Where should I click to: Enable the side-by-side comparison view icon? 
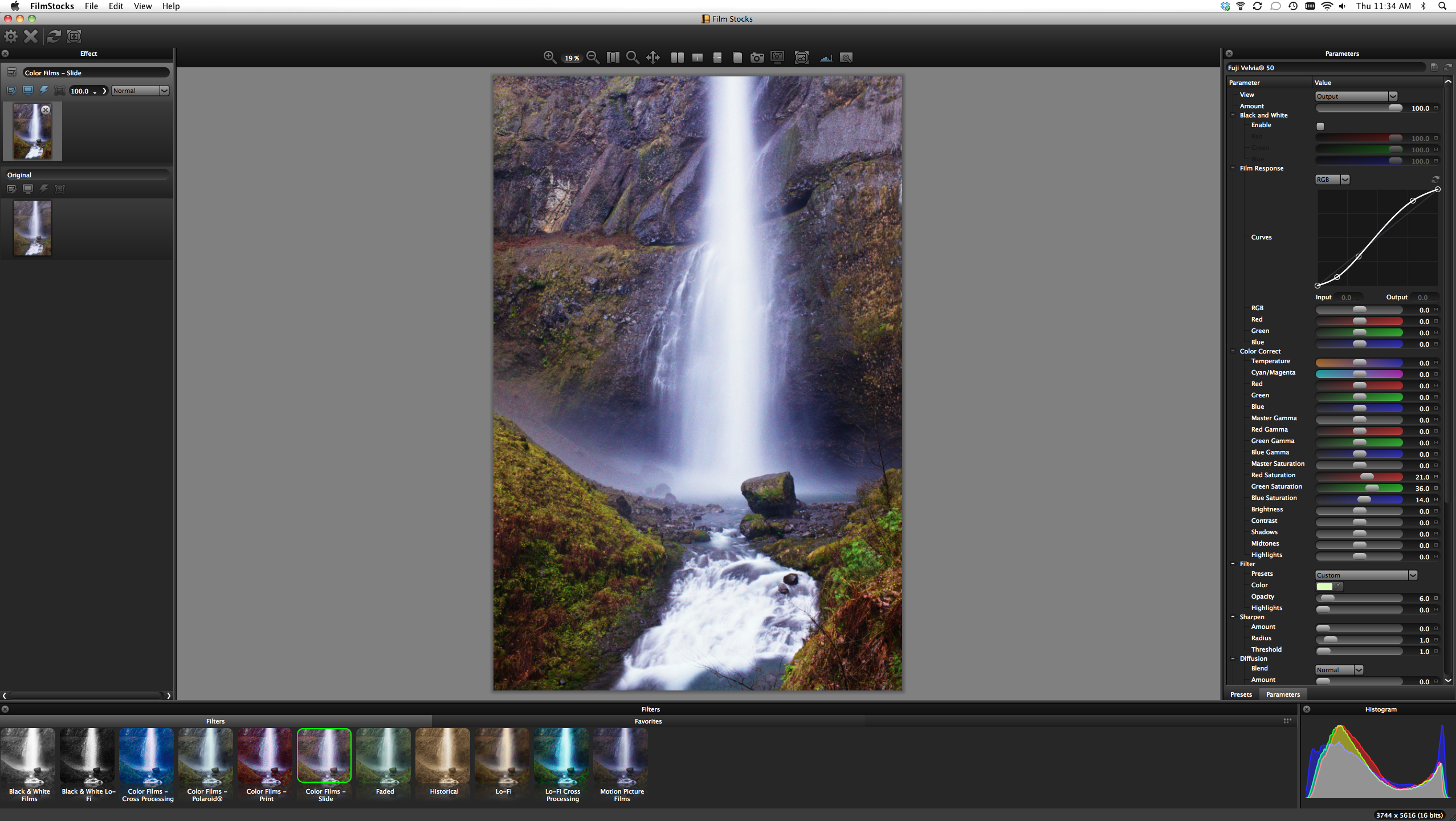click(x=677, y=57)
